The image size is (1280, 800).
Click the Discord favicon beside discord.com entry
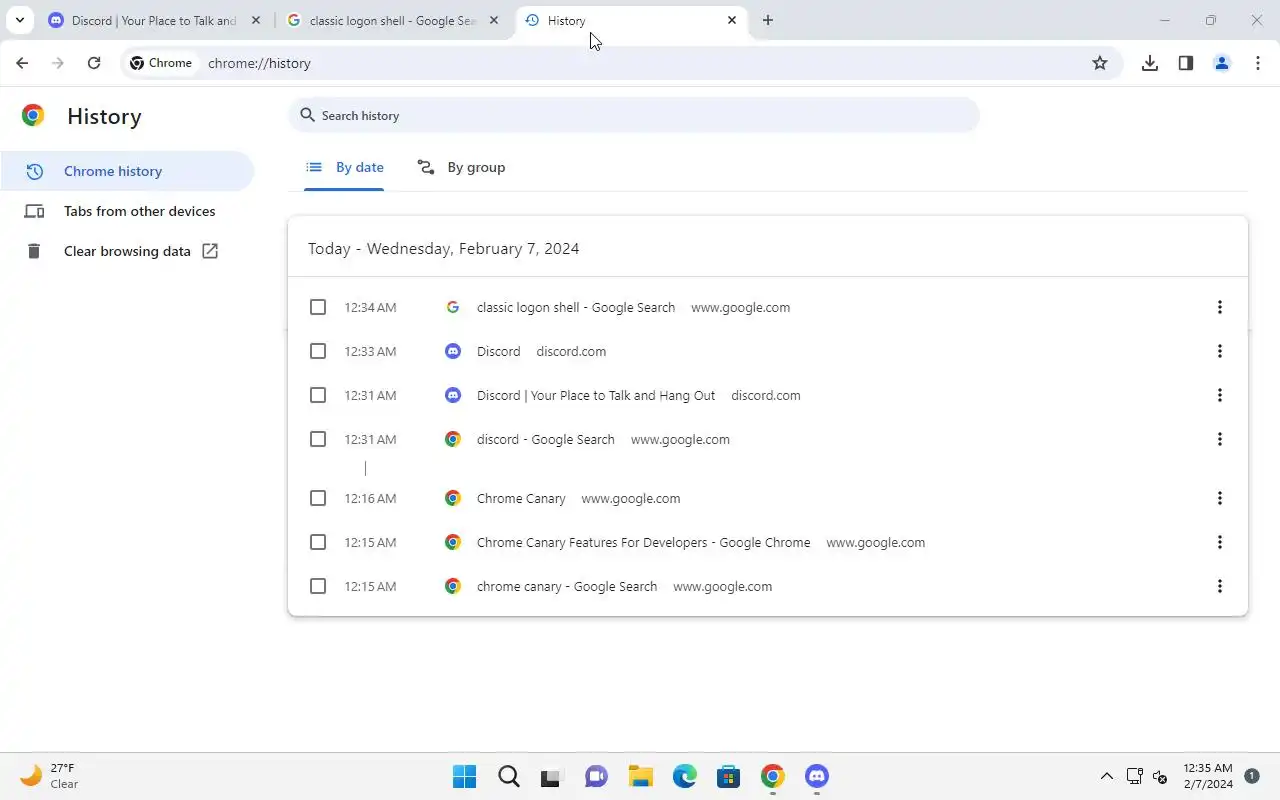tap(453, 351)
